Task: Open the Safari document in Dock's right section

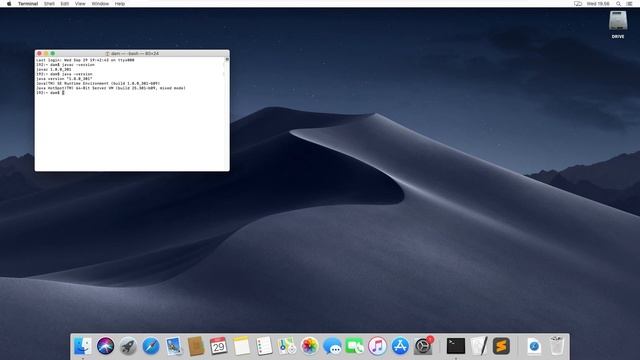Action: click(534, 346)
